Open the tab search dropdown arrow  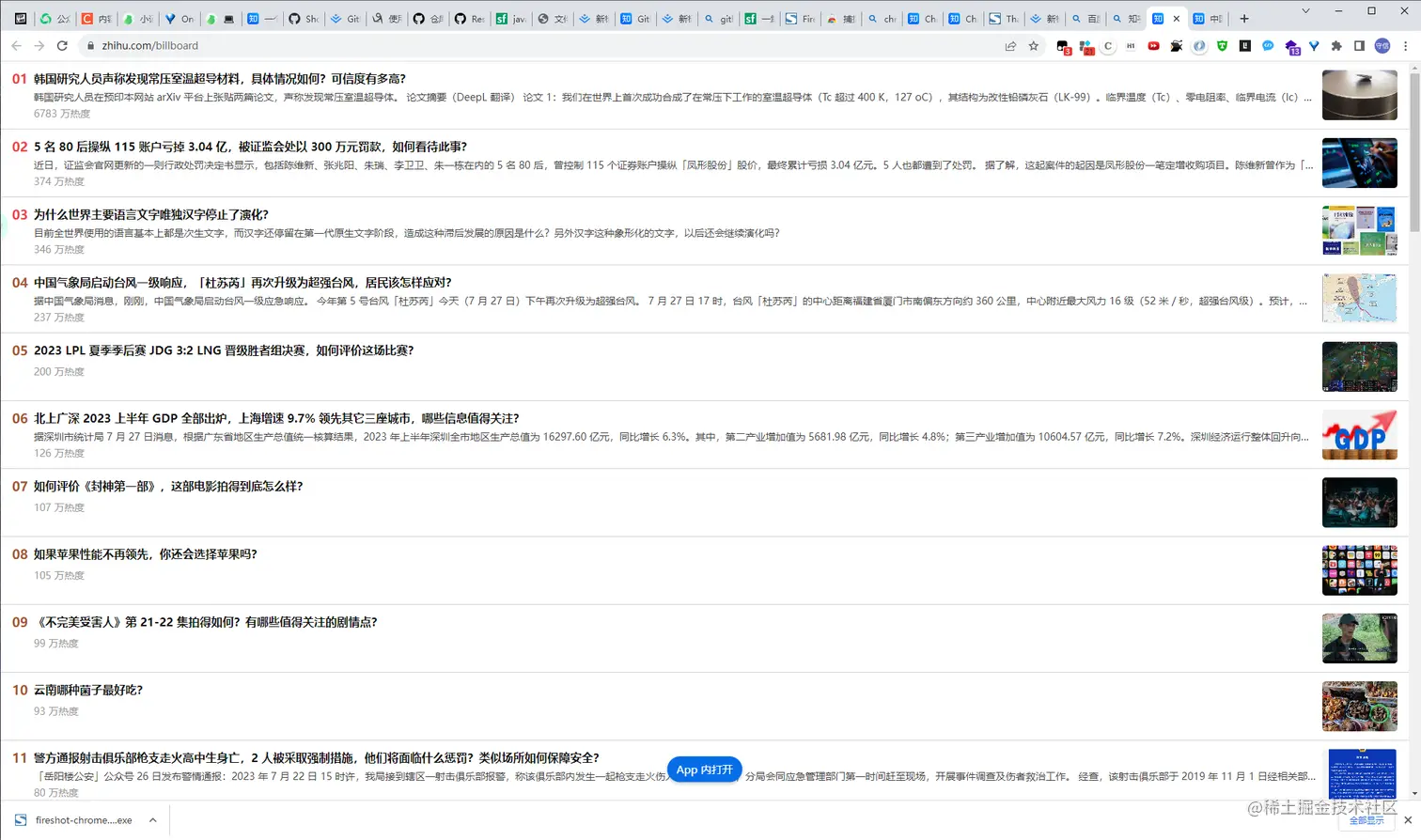click(1306, 10)
